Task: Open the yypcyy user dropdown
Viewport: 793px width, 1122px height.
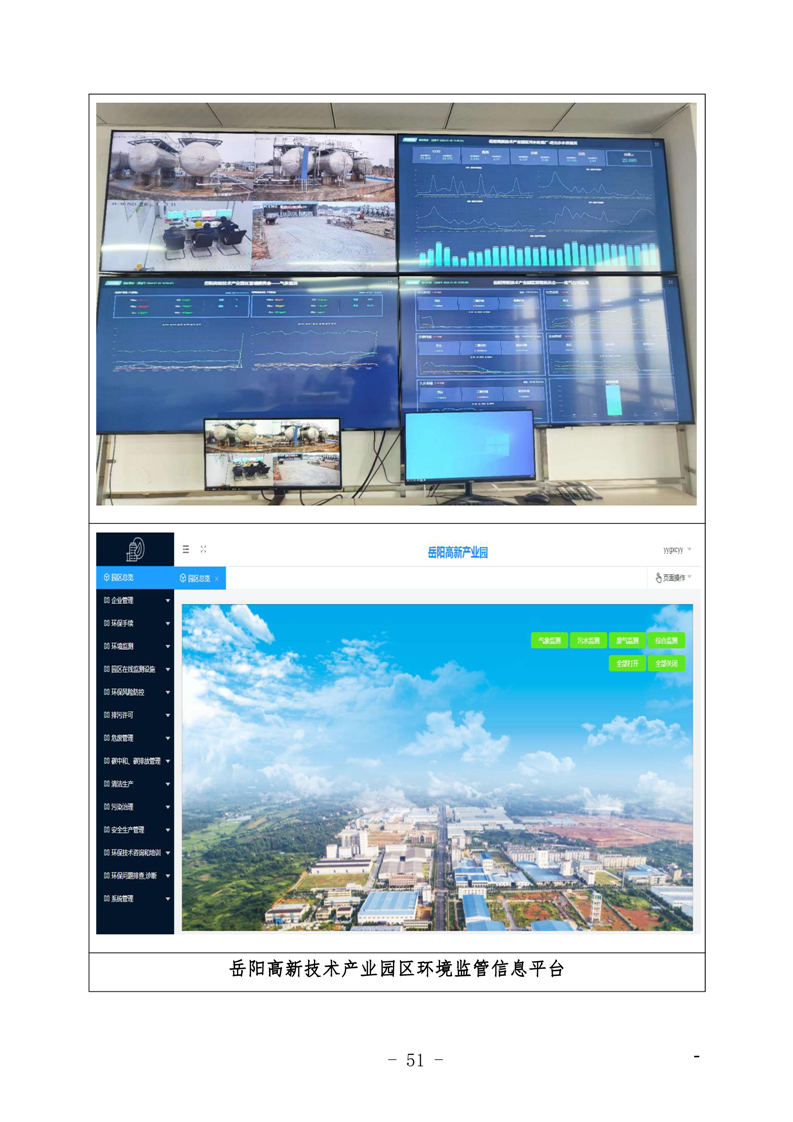Action: pyautogui.click(x=689, y=550)
